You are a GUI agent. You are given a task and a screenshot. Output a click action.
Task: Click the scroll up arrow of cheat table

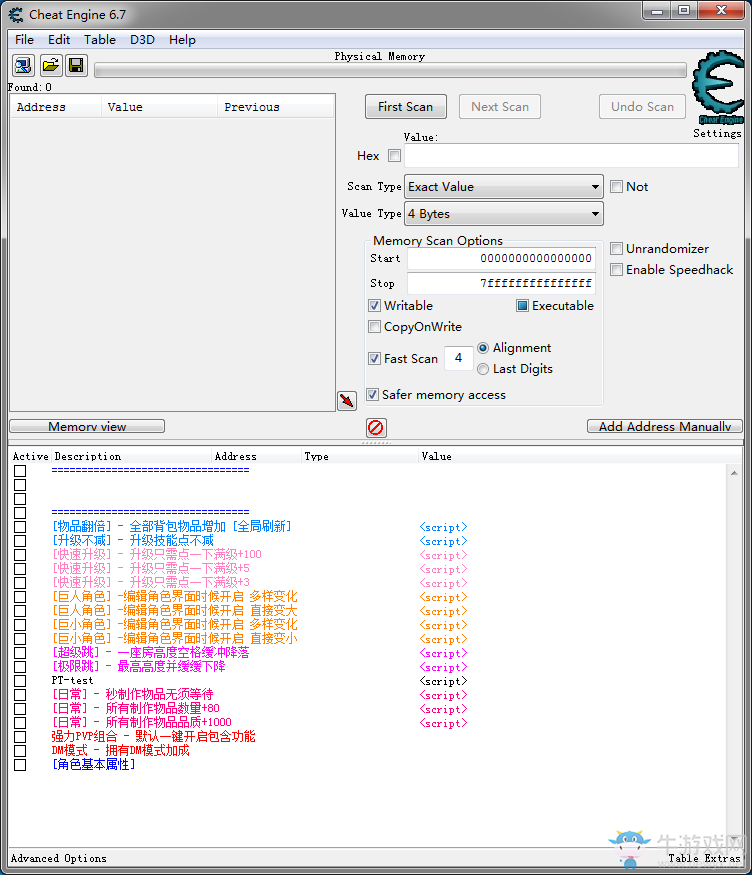pyautogui.click(x=734, y=473)
